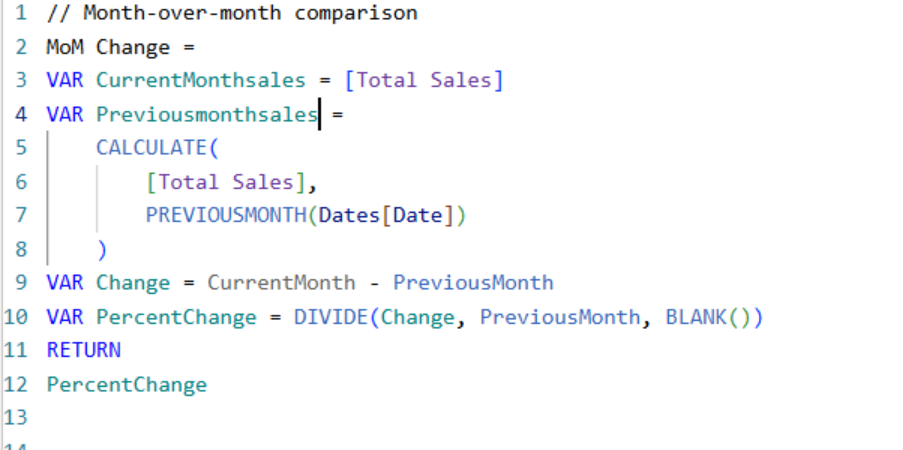Click the RETURN keyword
The height and width of the screenshot is (450, 903).
coord(83,350)
